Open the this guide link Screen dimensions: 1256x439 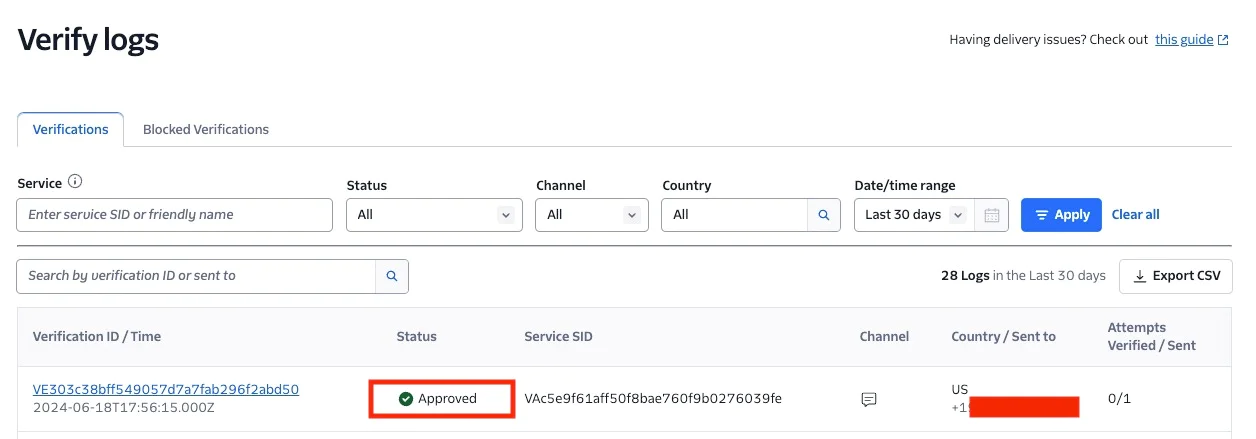(x=1183, y=40)
